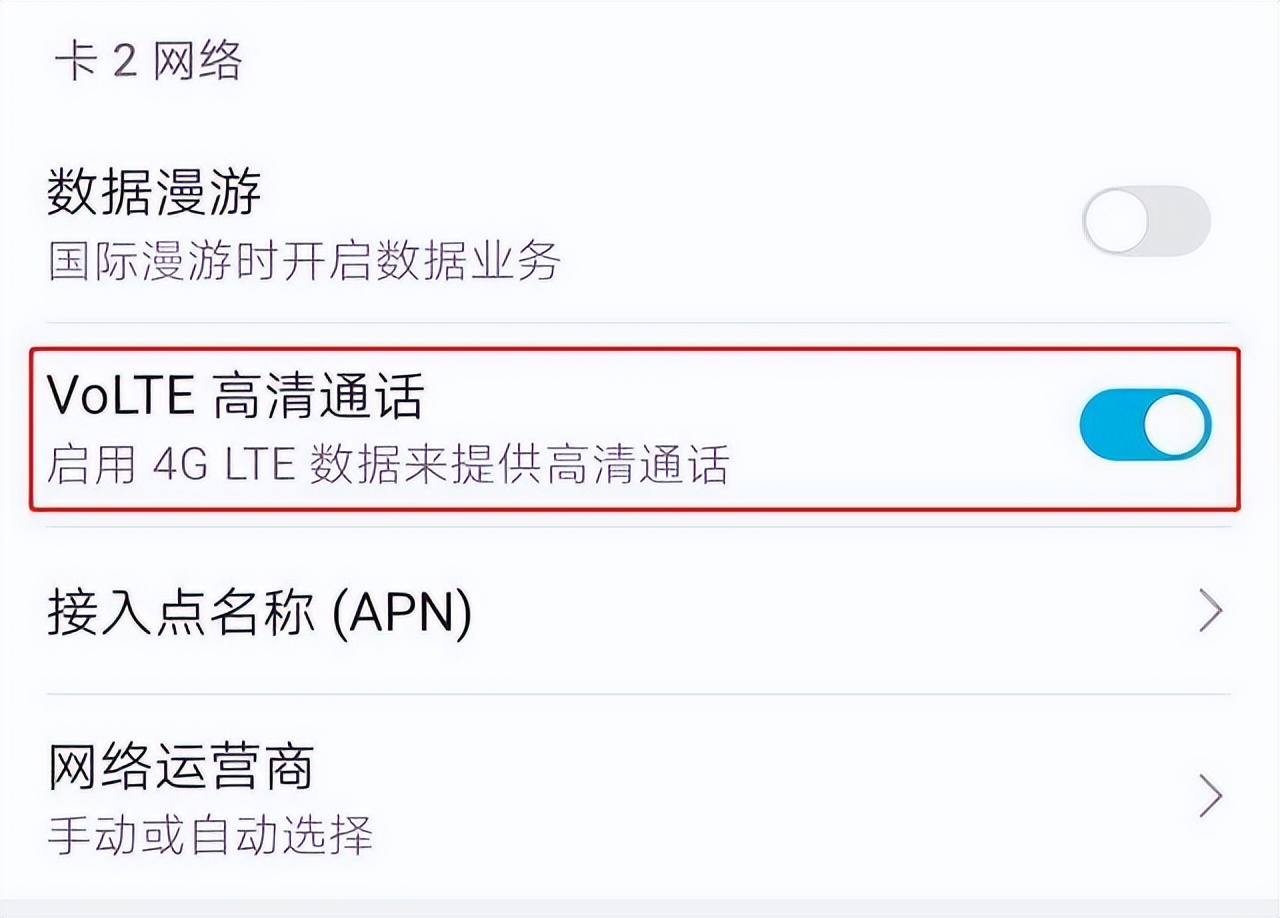Tap the blue VoLTE toggle knob
Viewport: 1280px width, 918px height.
1178,424
